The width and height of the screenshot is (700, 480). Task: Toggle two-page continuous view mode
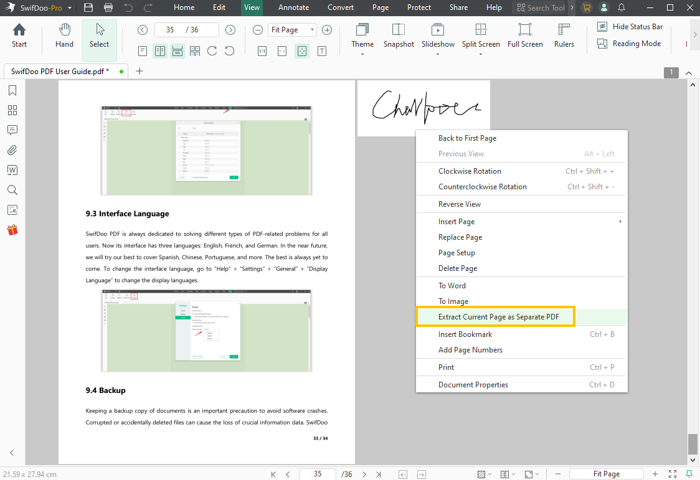195,51
